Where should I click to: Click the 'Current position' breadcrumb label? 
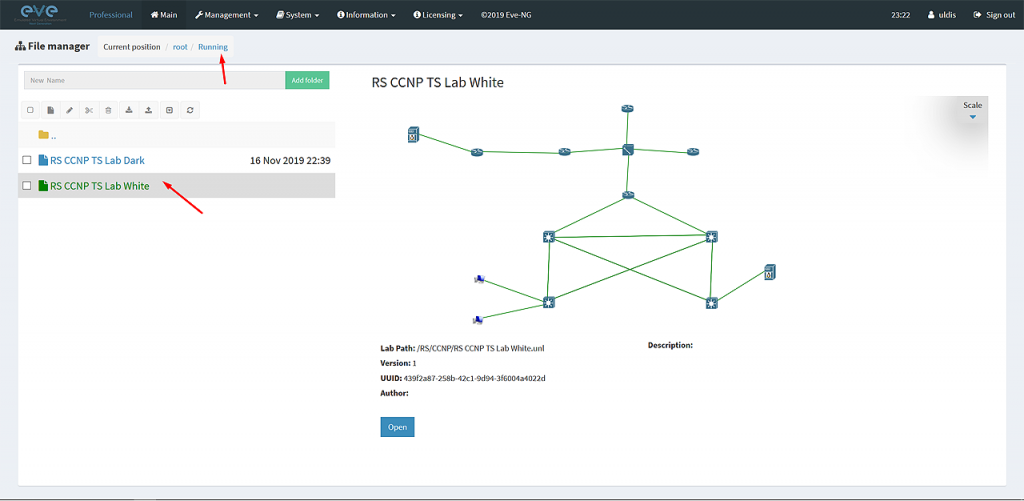(x=132, y=47)
